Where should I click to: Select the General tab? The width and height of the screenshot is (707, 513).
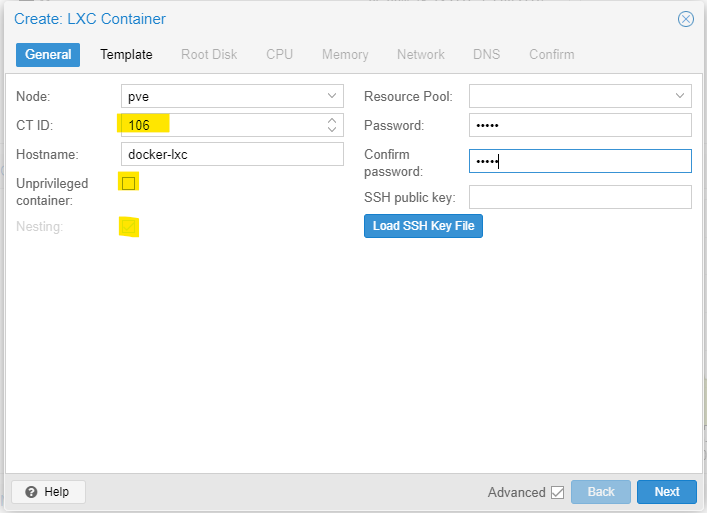point(48,54)
